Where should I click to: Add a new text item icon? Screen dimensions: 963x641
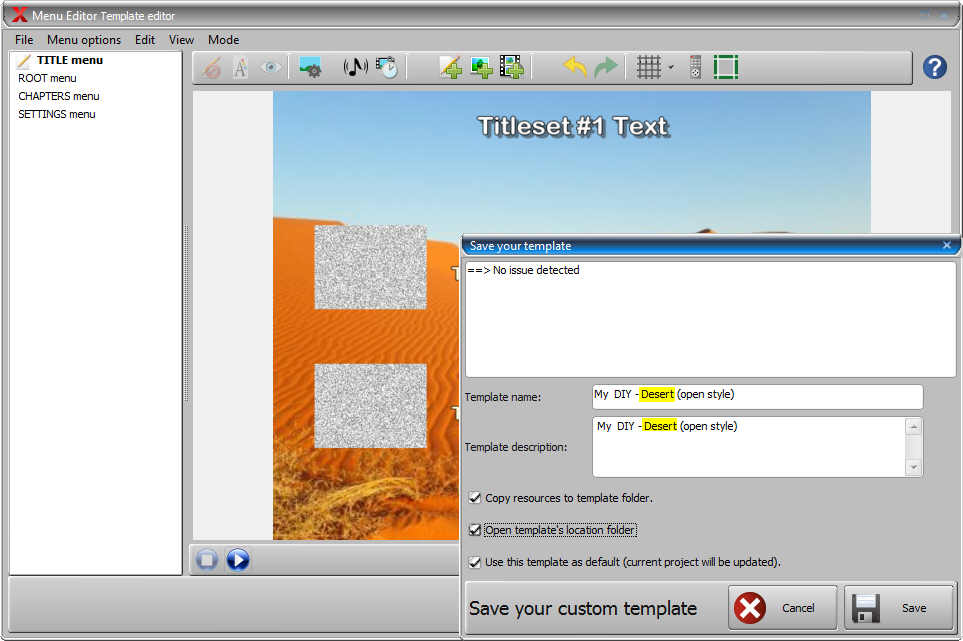(451, 67)
